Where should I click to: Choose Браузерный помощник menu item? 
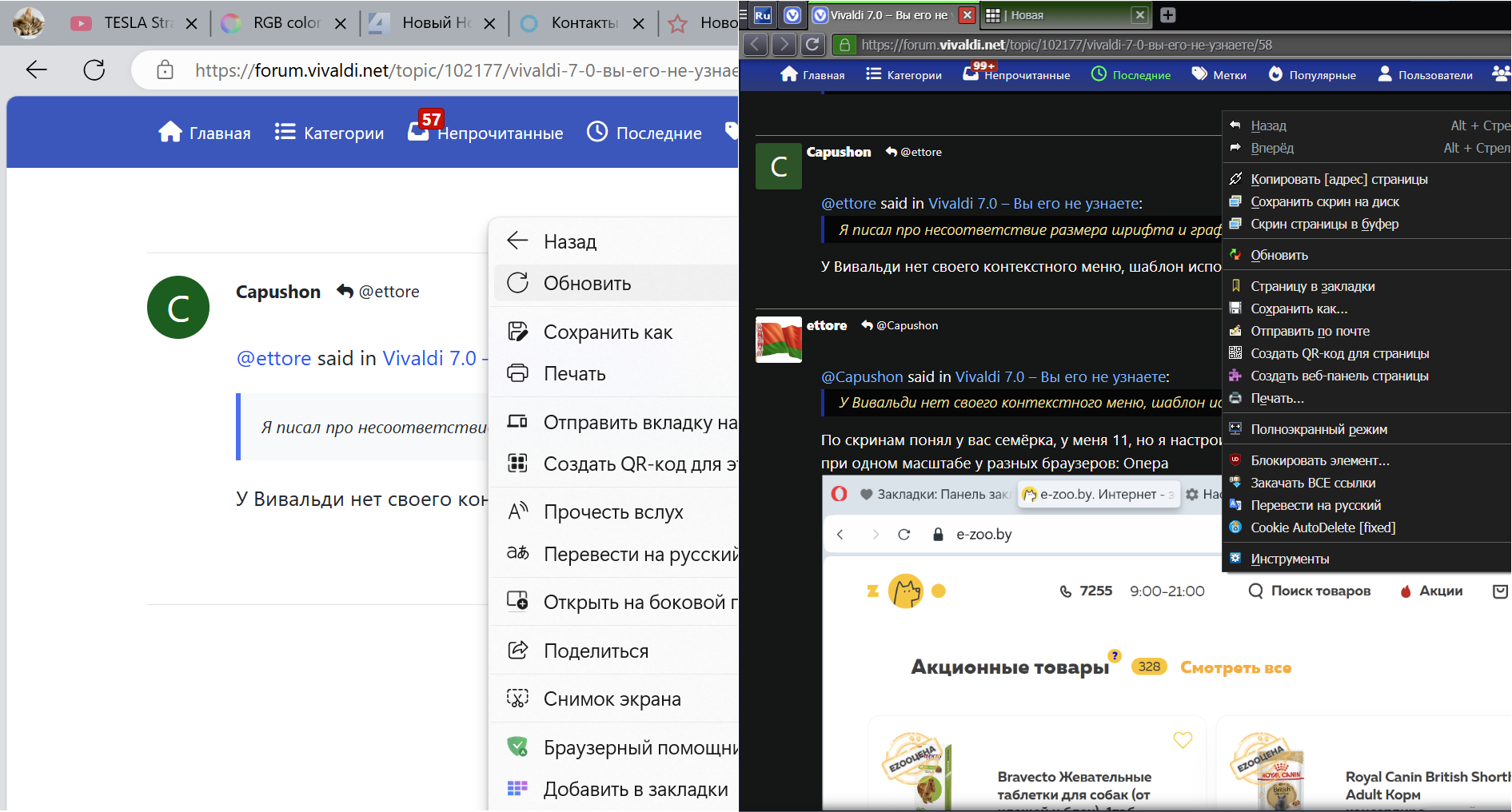point(614,747)
